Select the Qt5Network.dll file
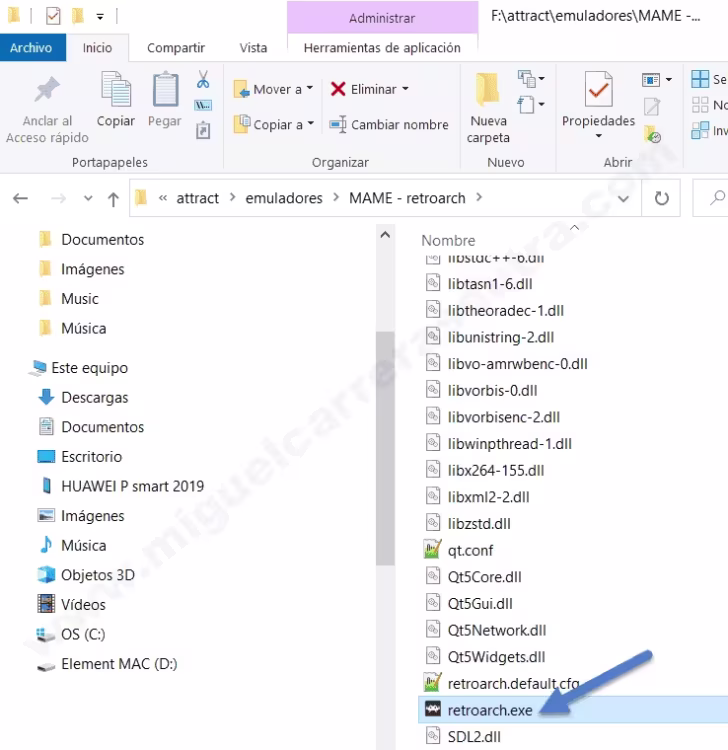728x750 pixels. pos(497,630)
